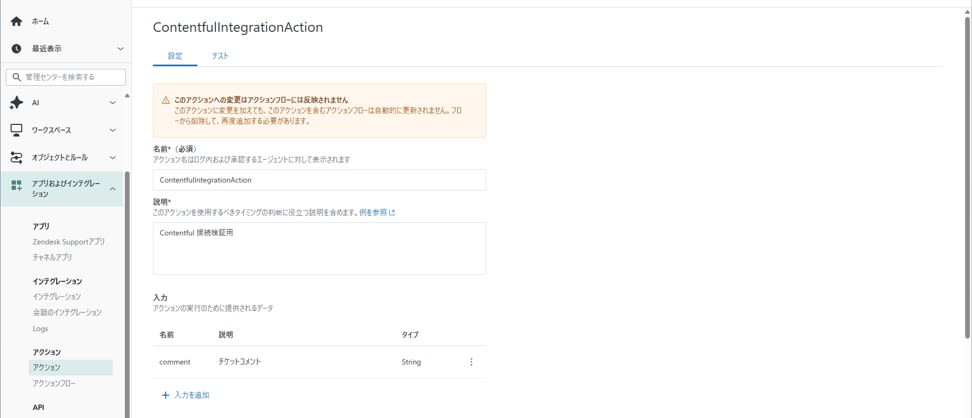Click the タイプ column header
Image resolution: width=972 pixels, height=418 pixels.
(x=410, y=335)
